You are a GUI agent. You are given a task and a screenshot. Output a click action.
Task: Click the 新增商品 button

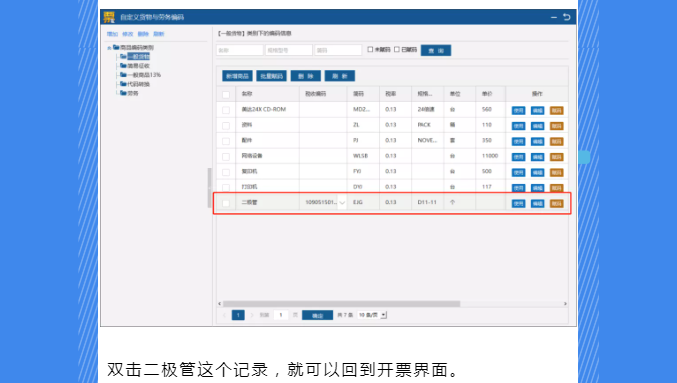click(237, 76)
